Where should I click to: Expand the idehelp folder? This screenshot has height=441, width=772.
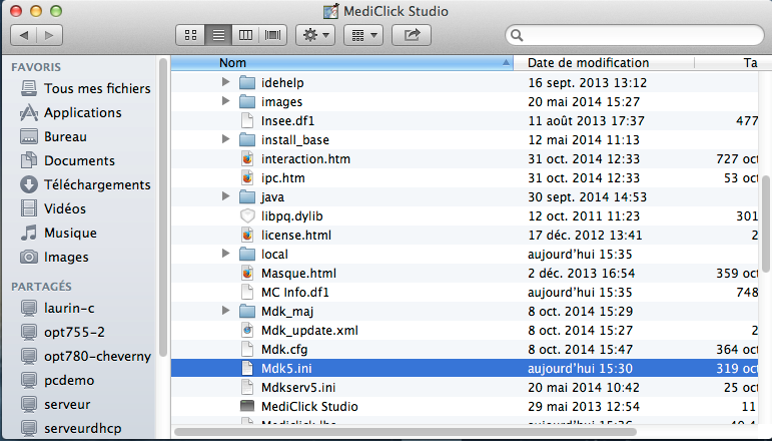point(226,83)
